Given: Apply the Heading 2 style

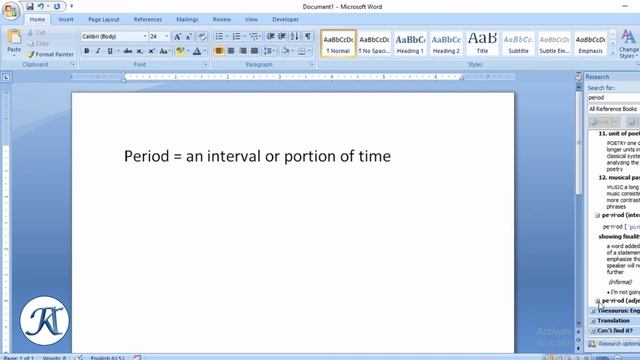Looking at the screenshot, I should pos(446,43).
